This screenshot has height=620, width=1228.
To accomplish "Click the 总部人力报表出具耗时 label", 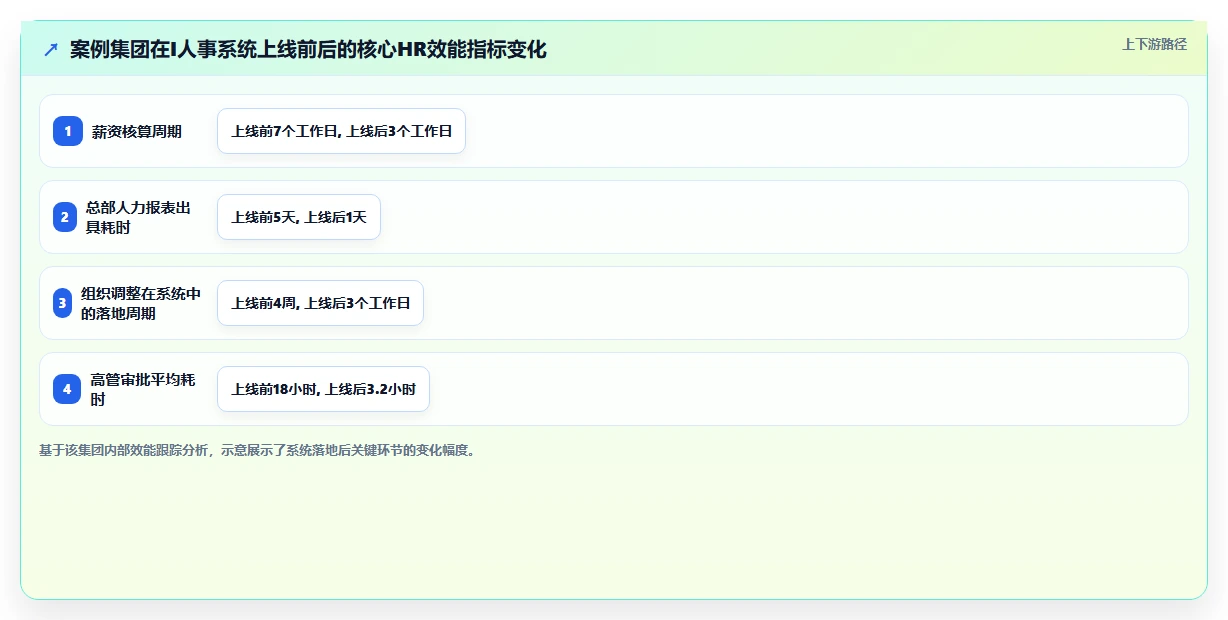I will click(138, 217).
